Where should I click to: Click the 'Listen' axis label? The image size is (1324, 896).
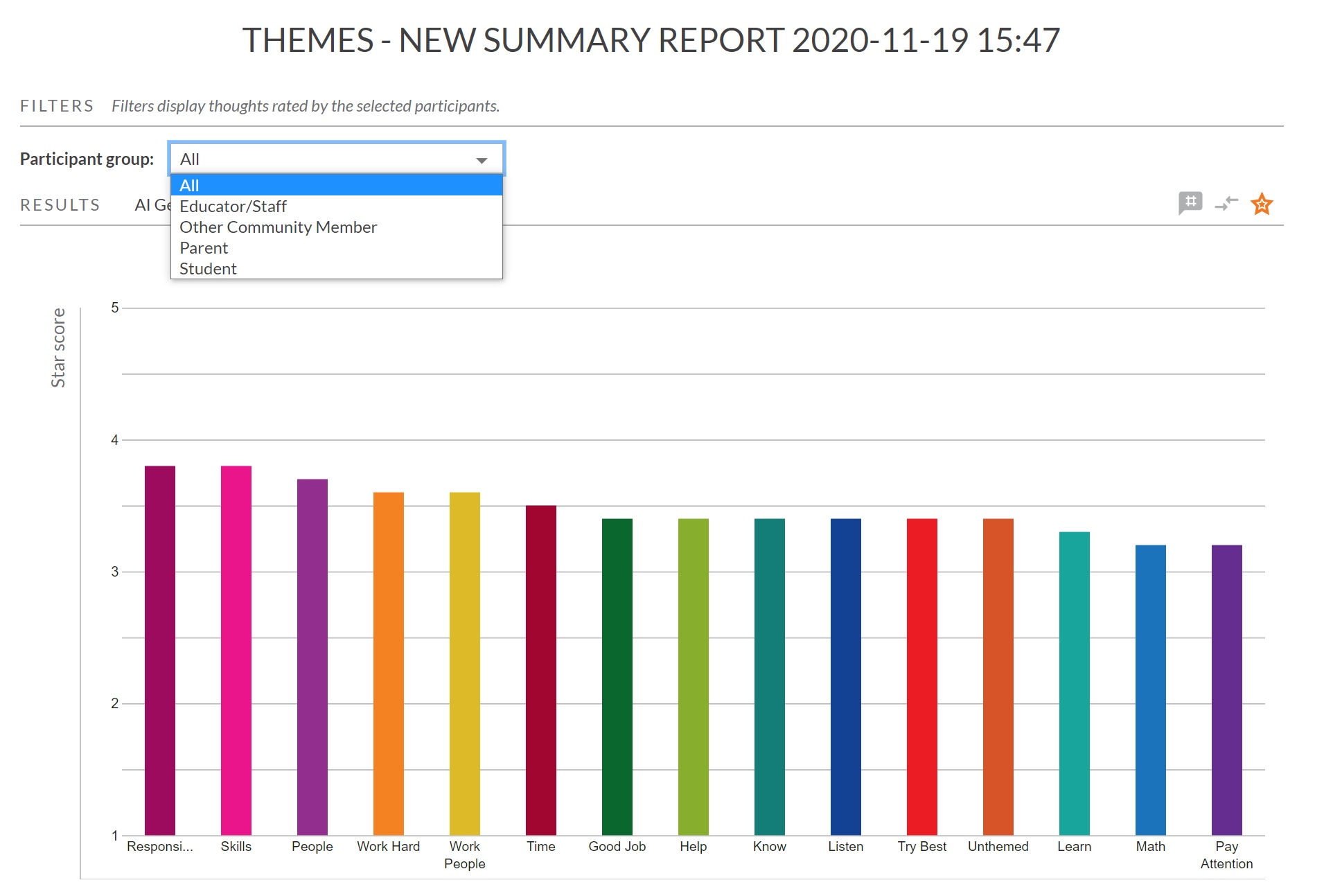tap(846, 846)
